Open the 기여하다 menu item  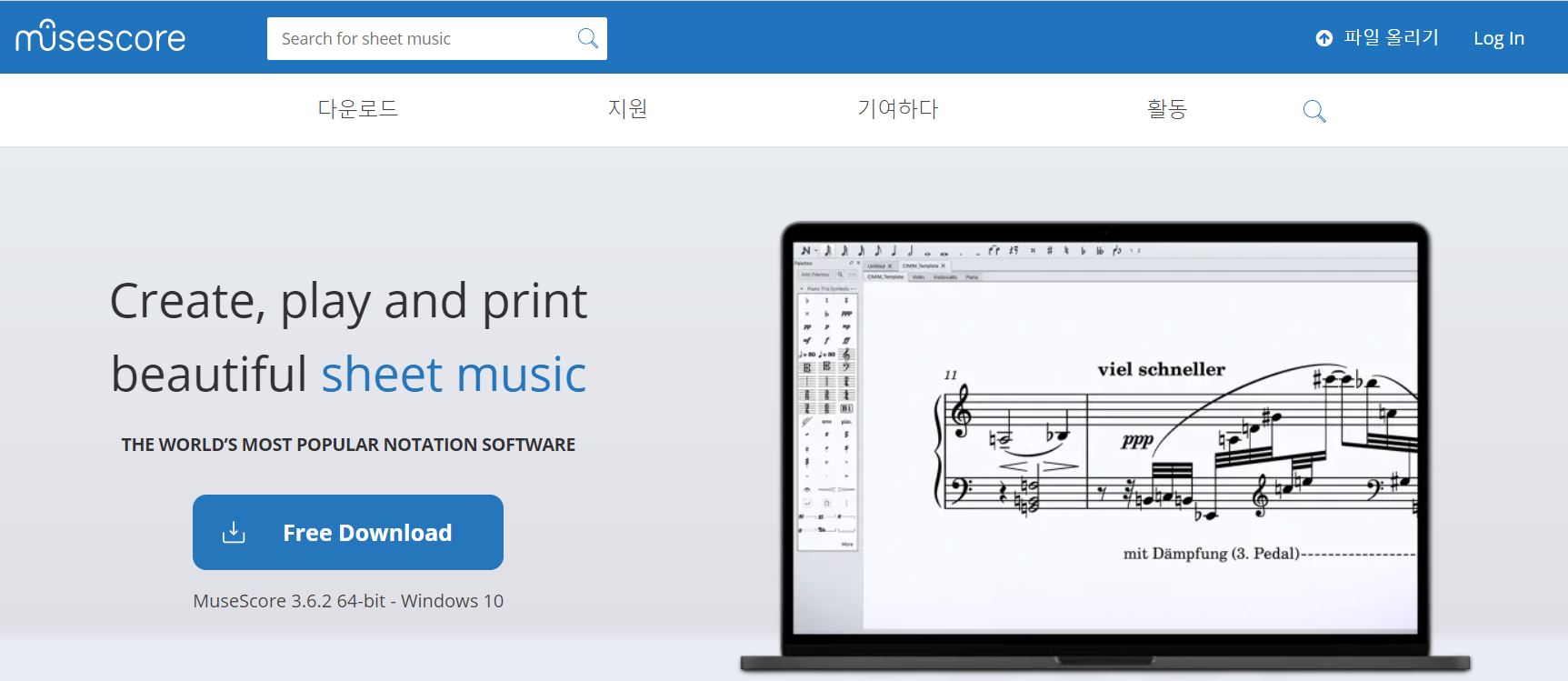click(x=897, y=109)
